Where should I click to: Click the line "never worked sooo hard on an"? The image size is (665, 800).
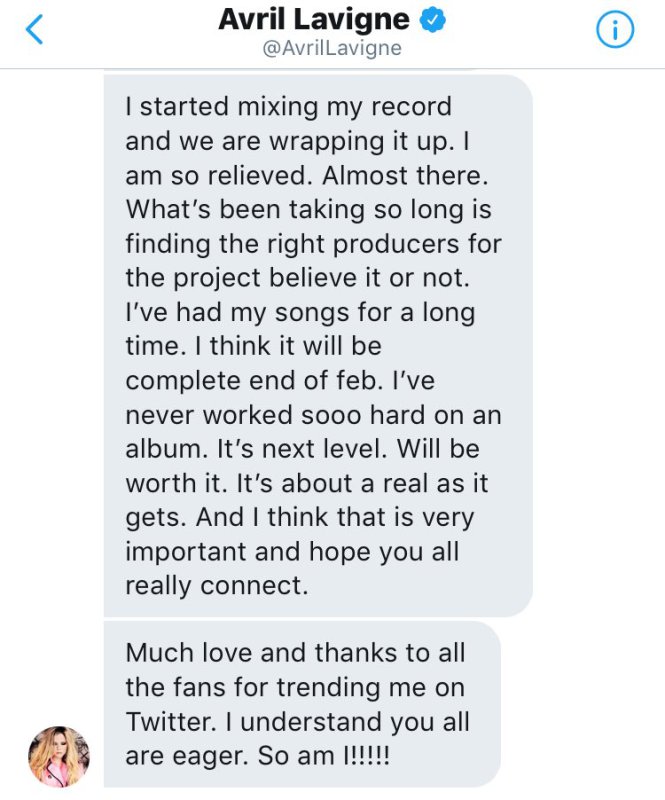[313, 415]
